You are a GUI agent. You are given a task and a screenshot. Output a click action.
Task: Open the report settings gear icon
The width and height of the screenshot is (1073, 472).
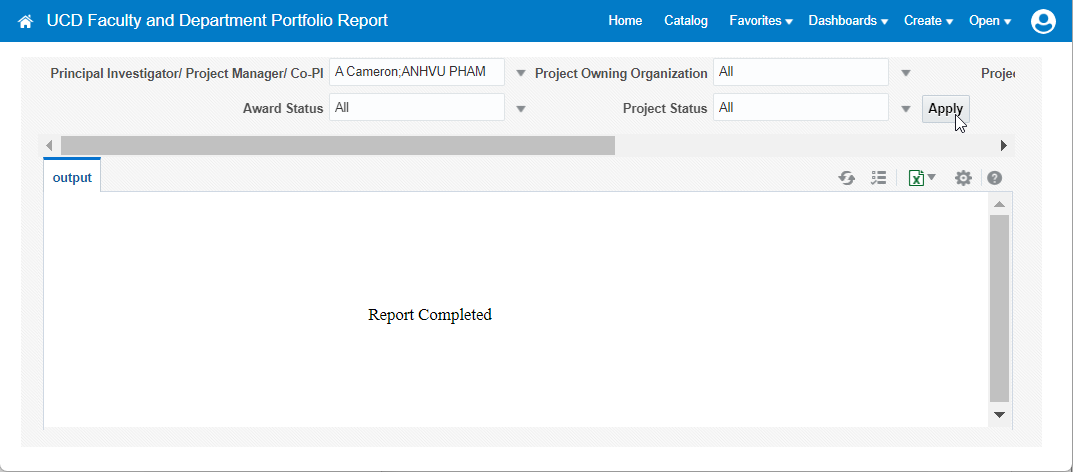(963, 178)
